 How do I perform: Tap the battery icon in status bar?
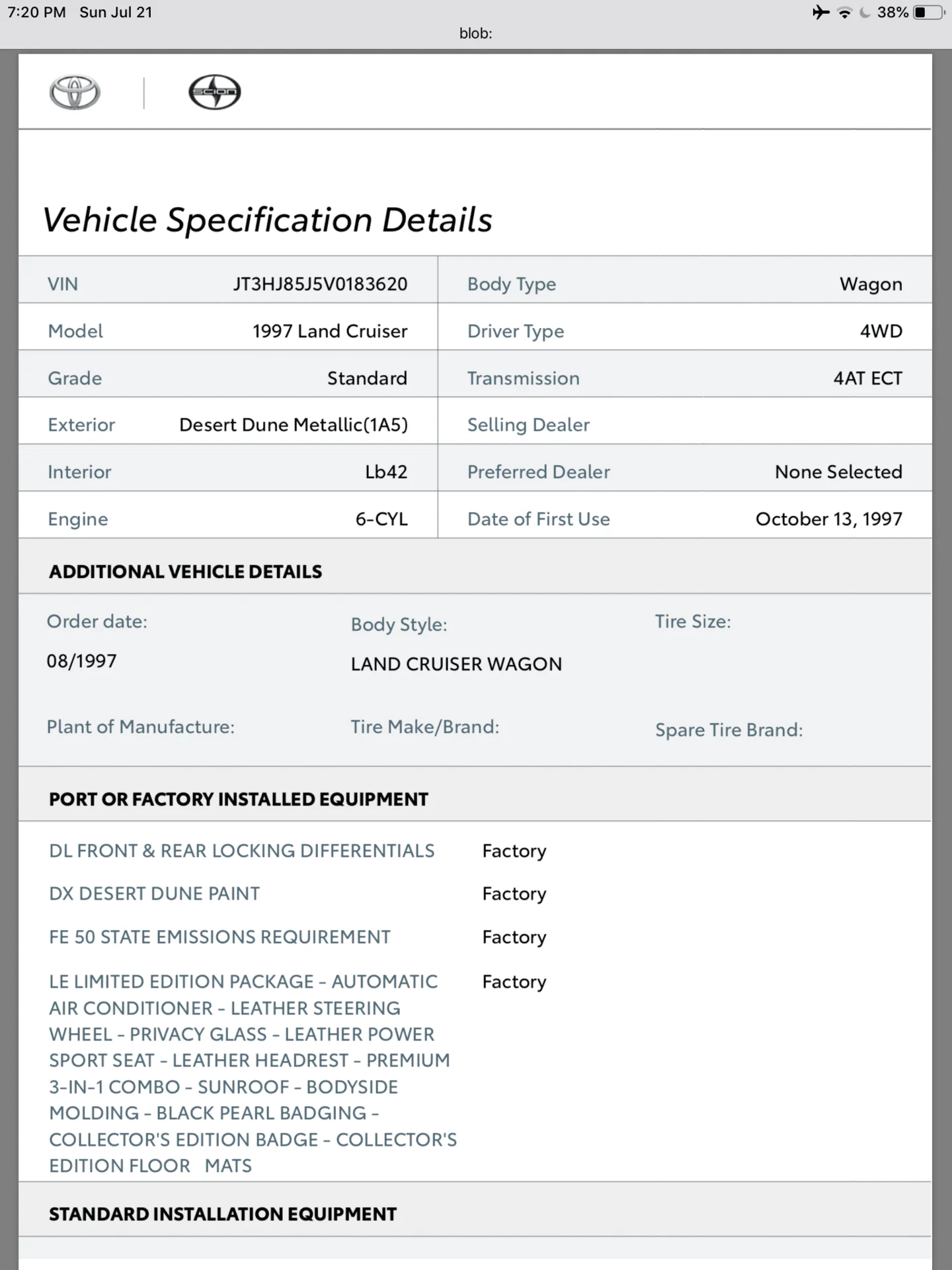[x=928, y=13]
